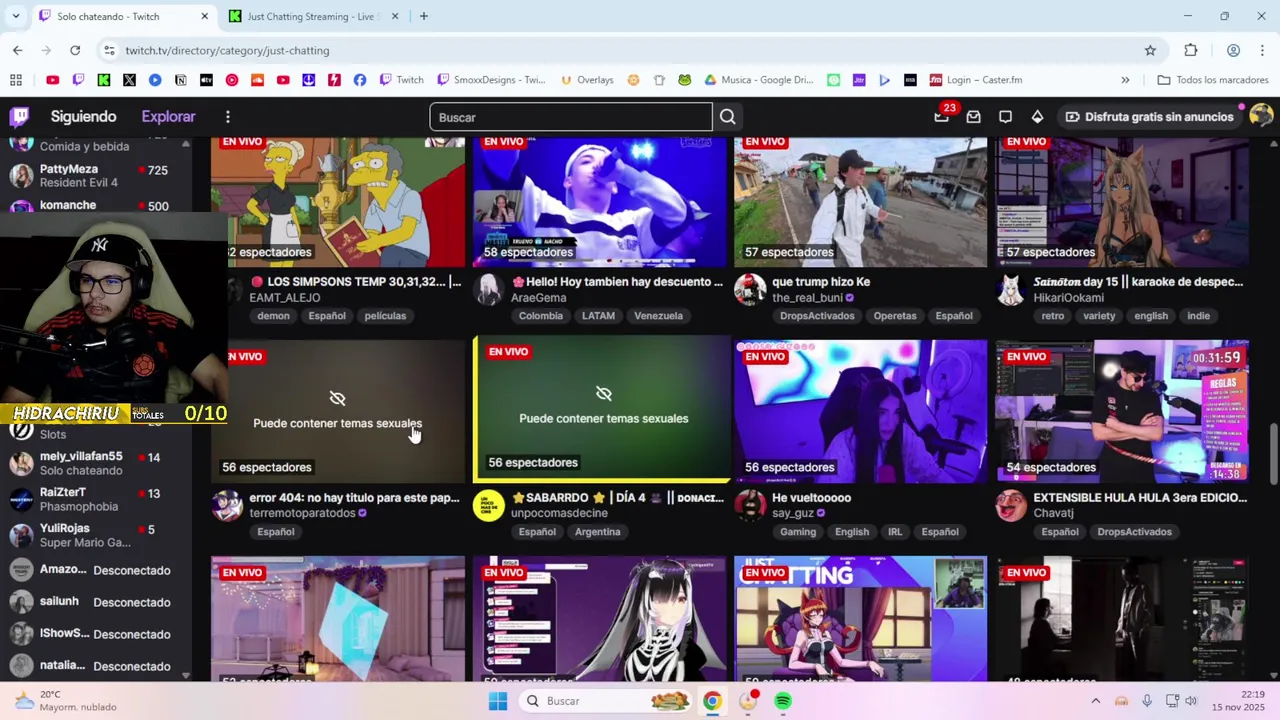Open Spotify from the taskbar
The width and height of the screenshot is (1280, 720).
tap(783, 701)
